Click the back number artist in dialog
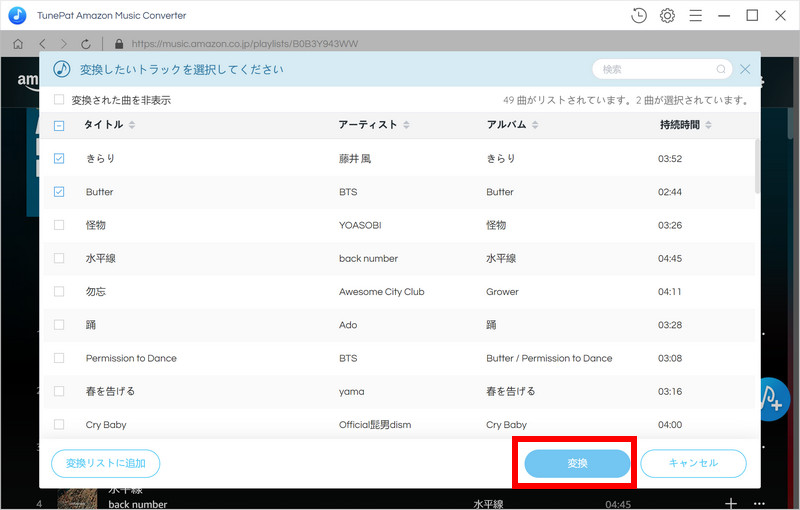Screen dimensions: 800x510 [368, 259]
